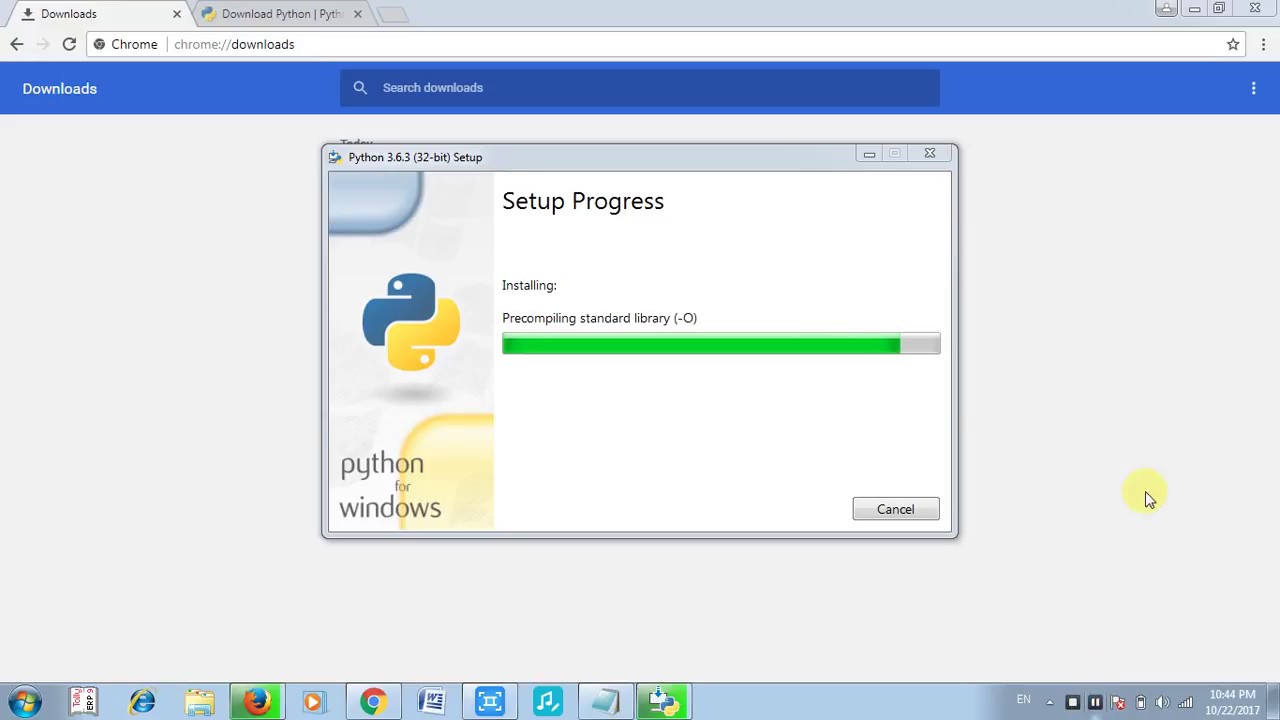Screen dimensions: 1280x720
Task: Click the EN language indicator
Action: click(x=1024, y=700)
